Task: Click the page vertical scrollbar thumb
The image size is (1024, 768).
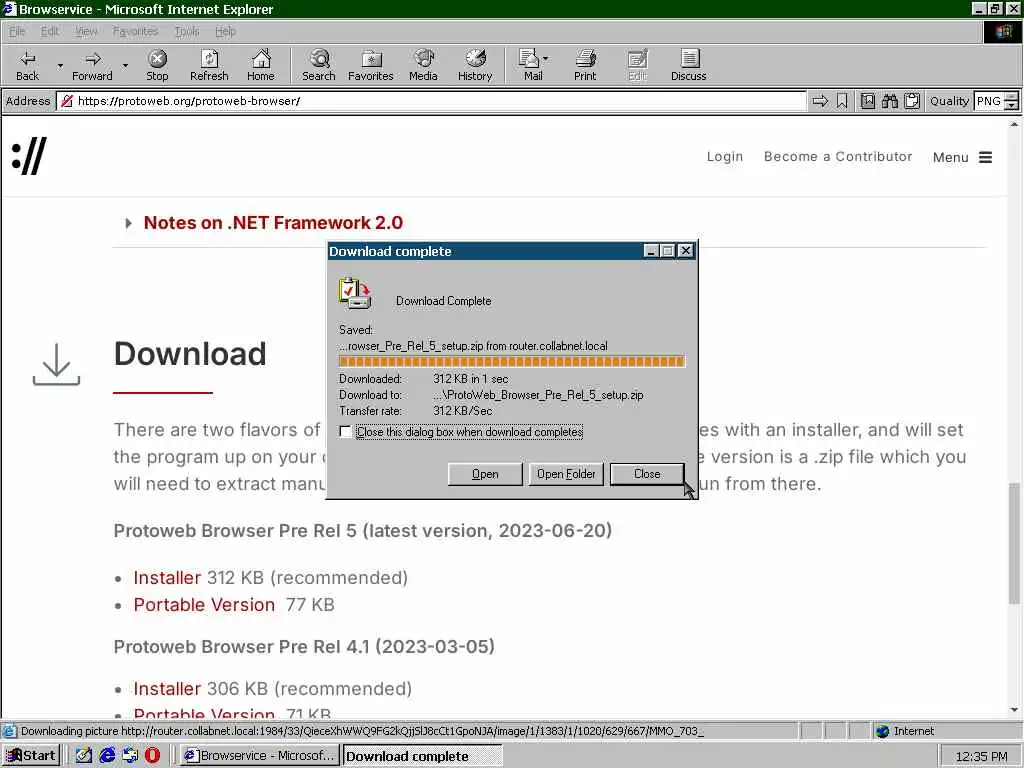Action: 1014,543
